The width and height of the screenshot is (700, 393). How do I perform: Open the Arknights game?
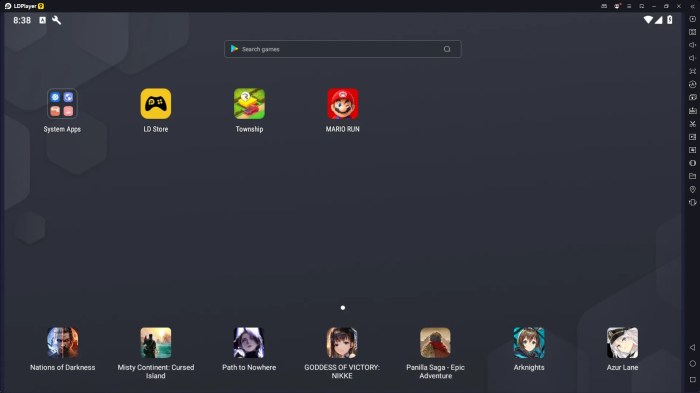click(x=529, y=343)
